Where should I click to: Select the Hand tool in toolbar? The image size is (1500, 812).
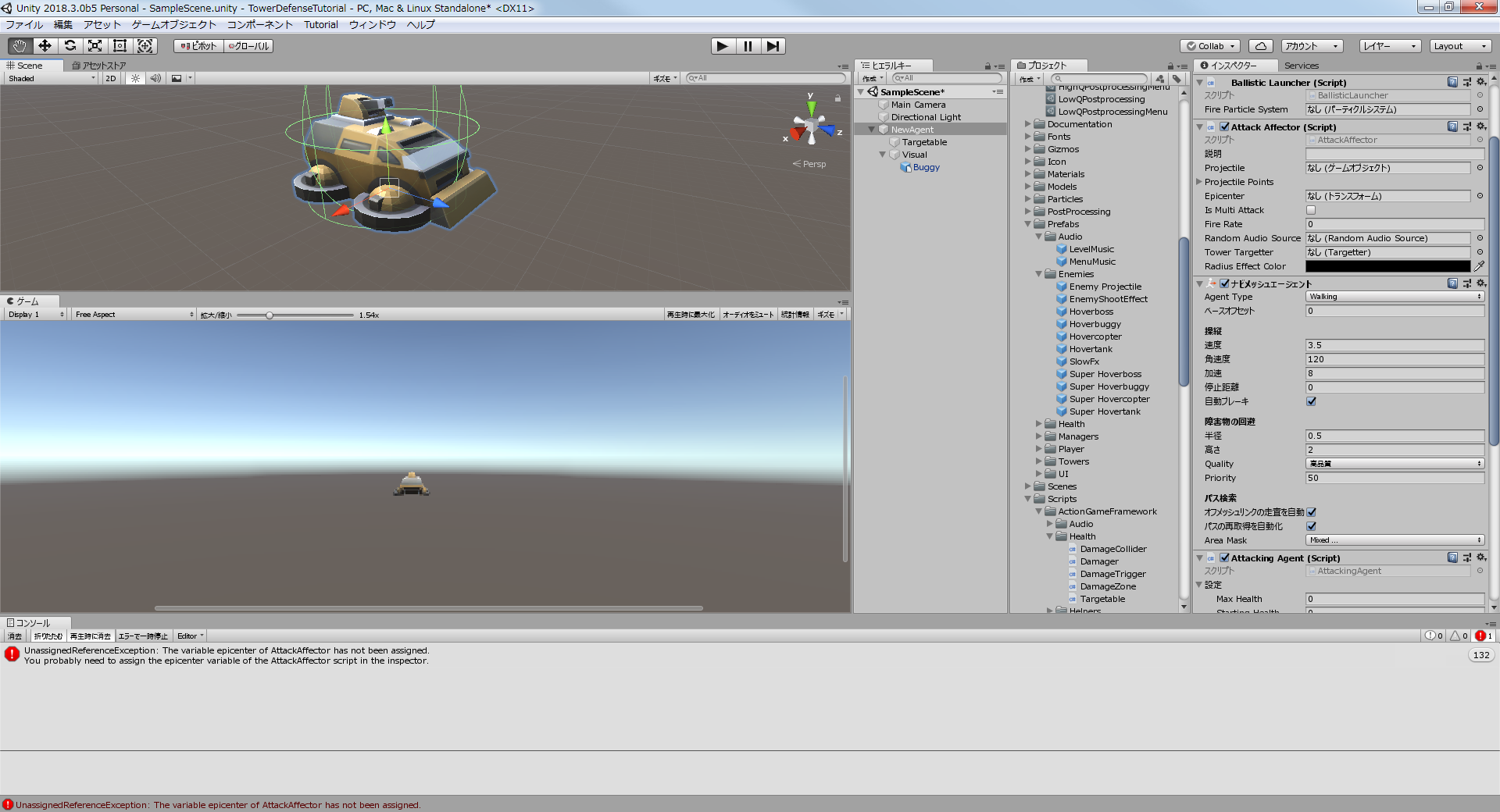(20, 46)
